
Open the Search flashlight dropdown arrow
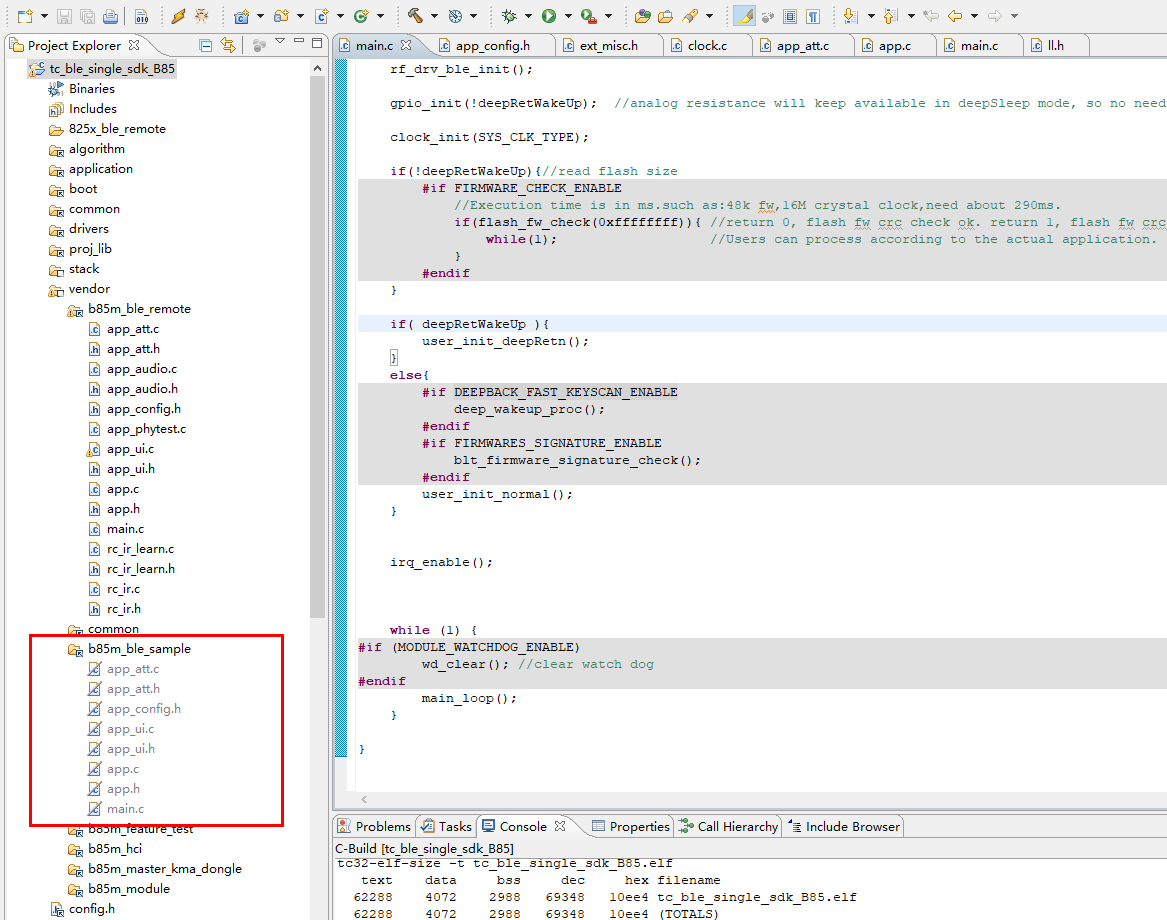tap(709, 16)
